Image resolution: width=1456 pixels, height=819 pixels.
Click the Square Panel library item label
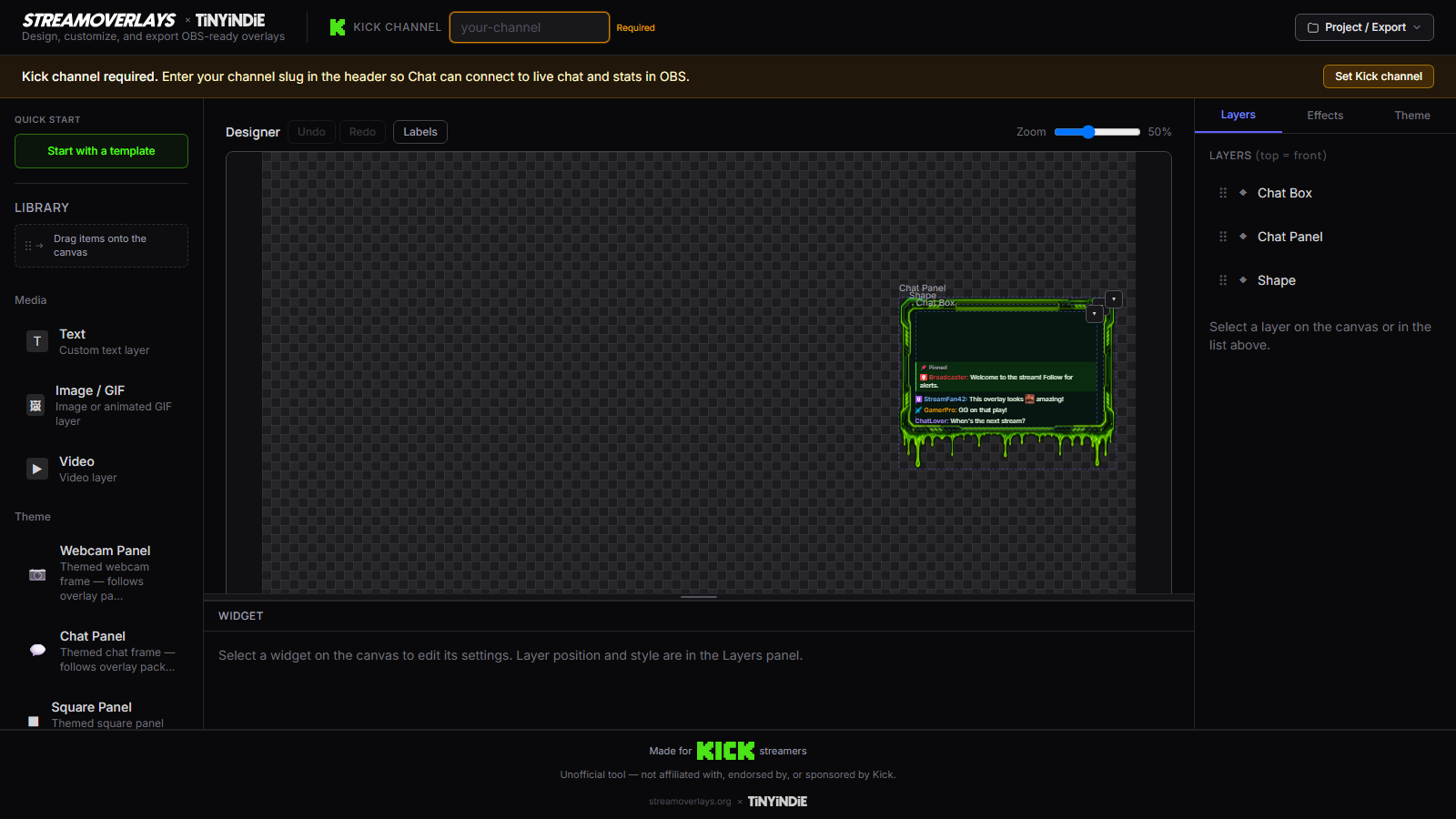pyautogui.click(x=92, y=707)
